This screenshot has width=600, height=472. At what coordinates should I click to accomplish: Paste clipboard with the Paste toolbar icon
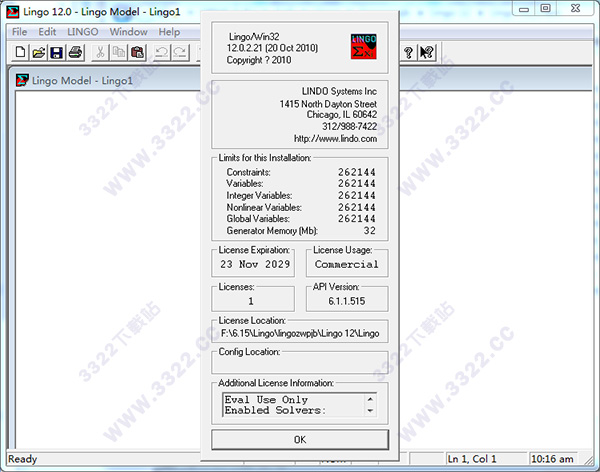coord(137,52)
